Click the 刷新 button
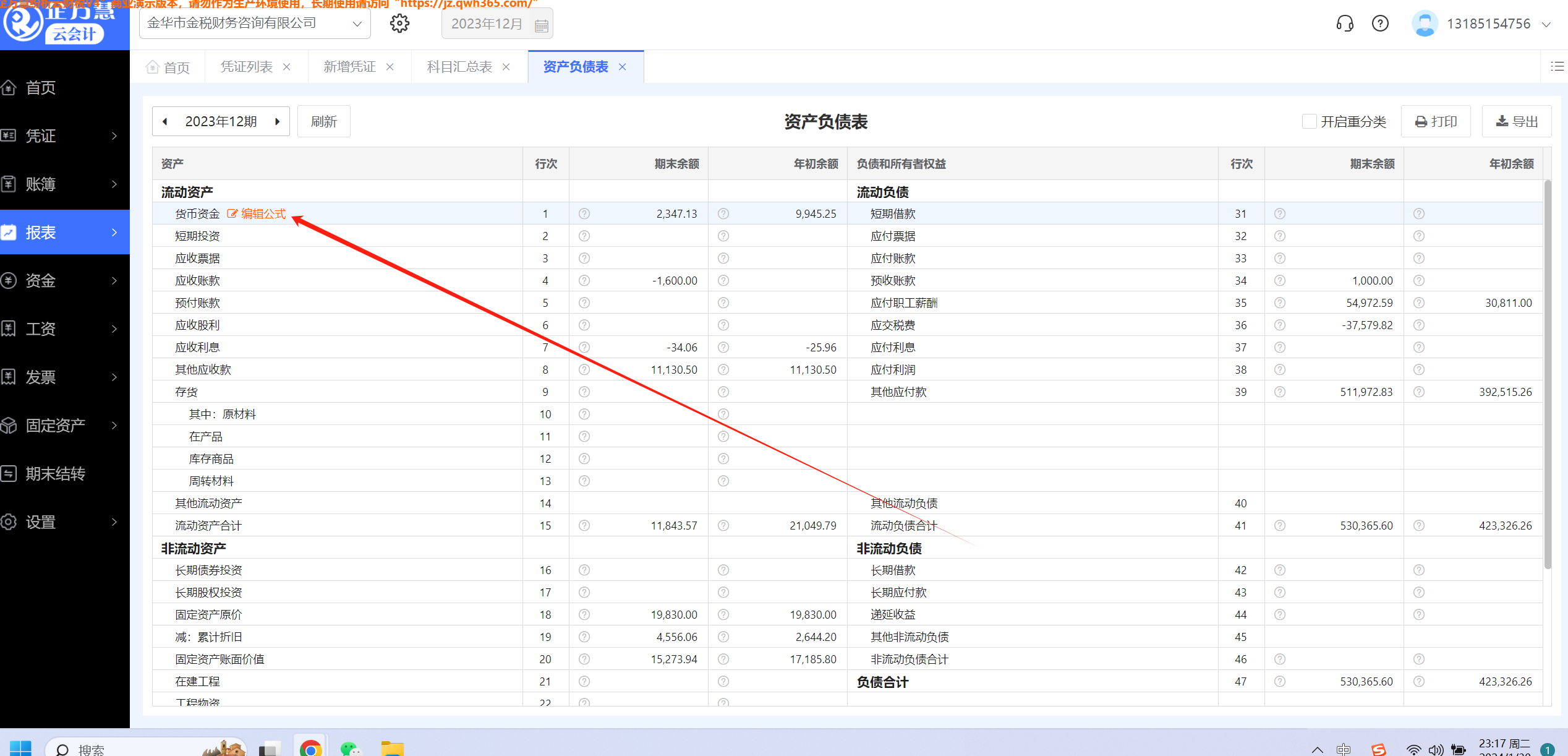 tap(323, 121)
